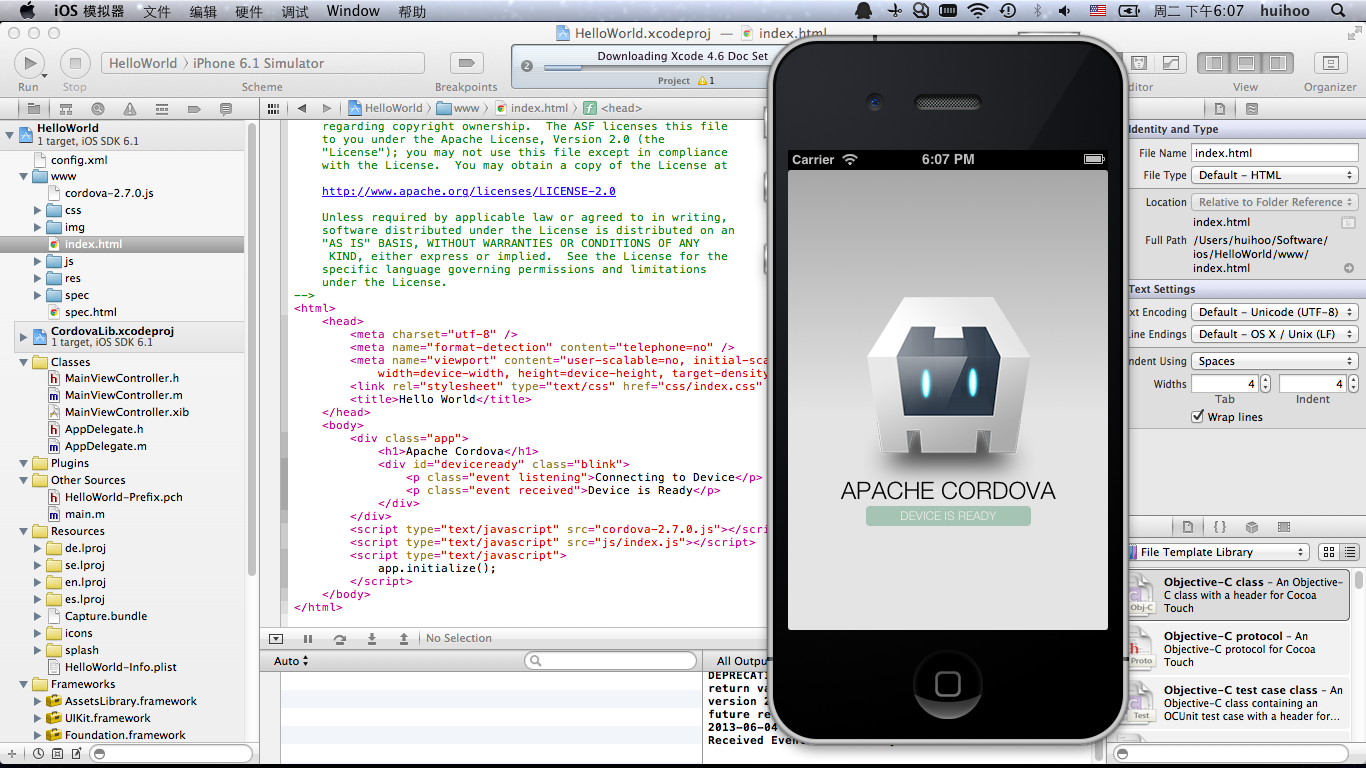Toggle the Utilities pane view button
1366x768 pixels.
(x=1276, y=63)
